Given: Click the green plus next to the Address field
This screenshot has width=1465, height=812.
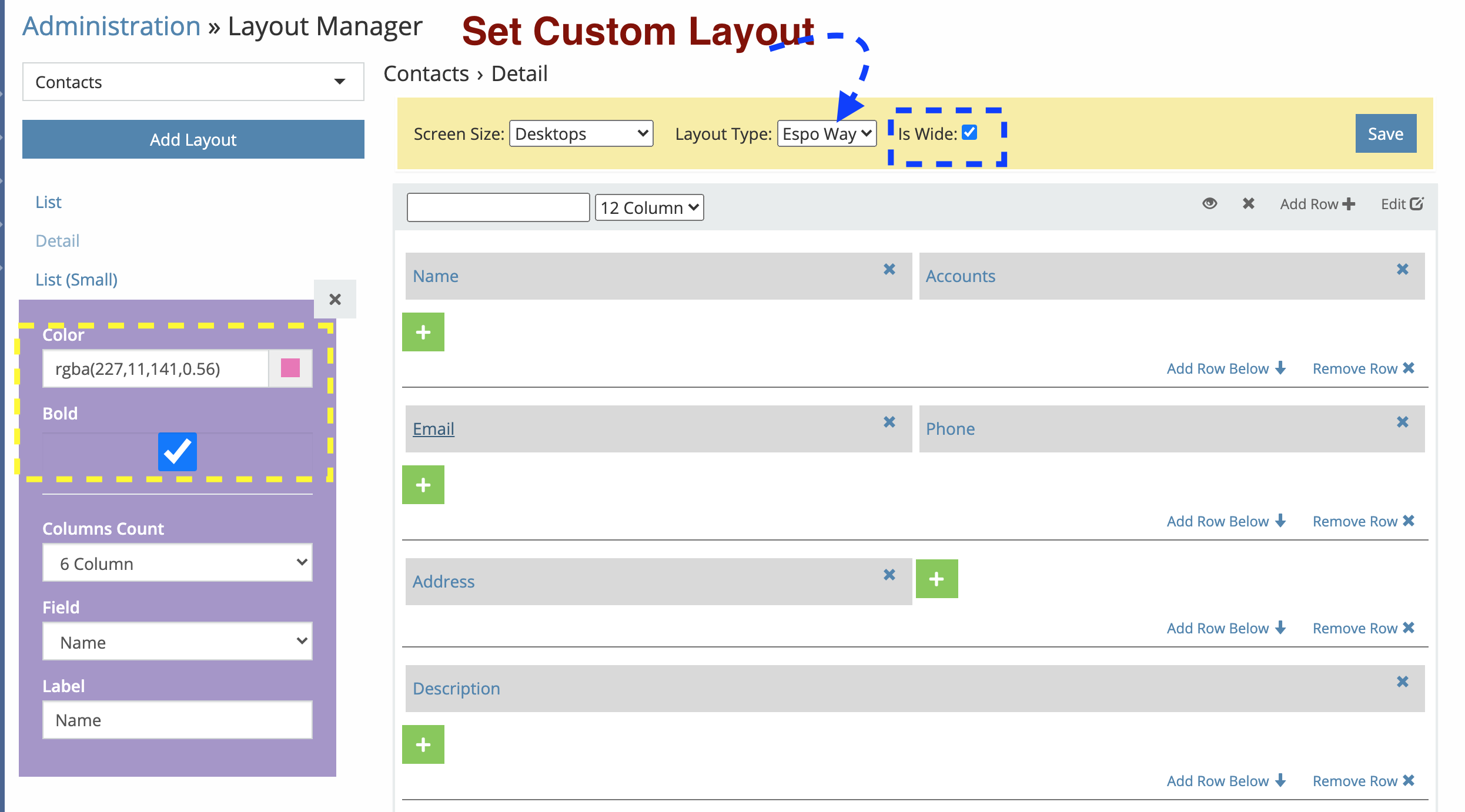Looking at the screenshot, I should pos(936,579).
